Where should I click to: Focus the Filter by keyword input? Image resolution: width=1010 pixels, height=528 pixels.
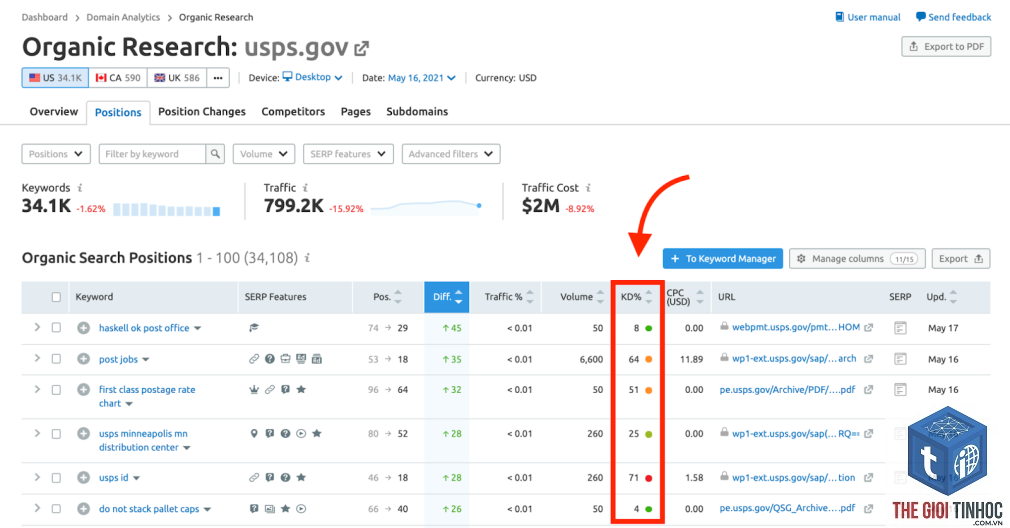click(153, 154)
